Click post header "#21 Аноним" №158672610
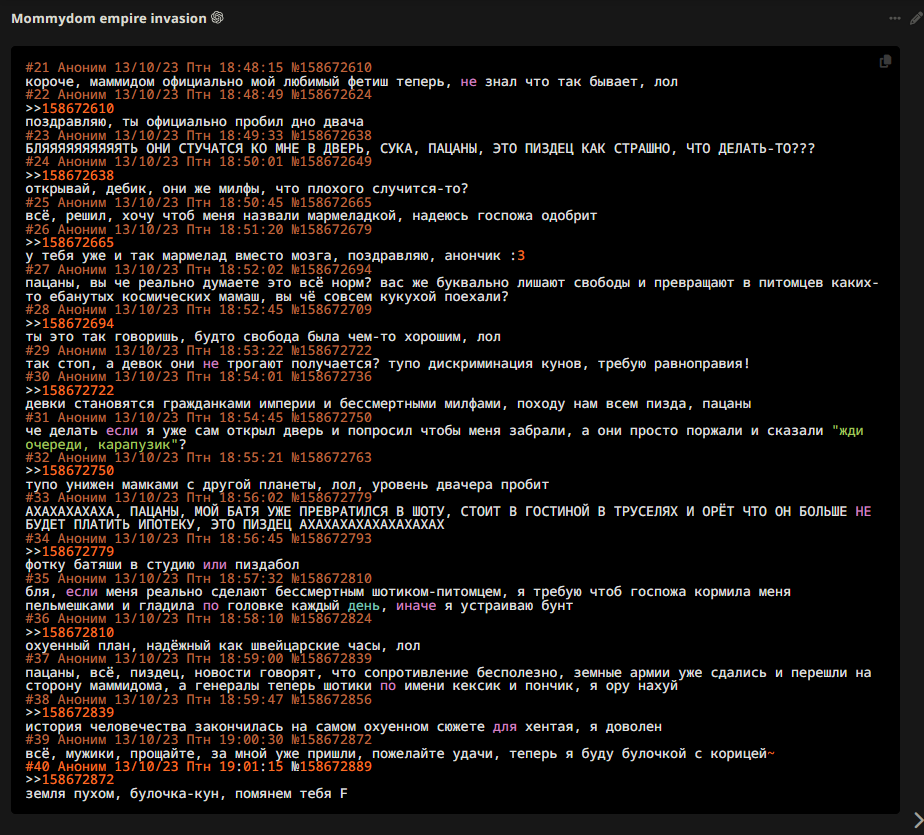The image size is (924, 835). [199, 68]
